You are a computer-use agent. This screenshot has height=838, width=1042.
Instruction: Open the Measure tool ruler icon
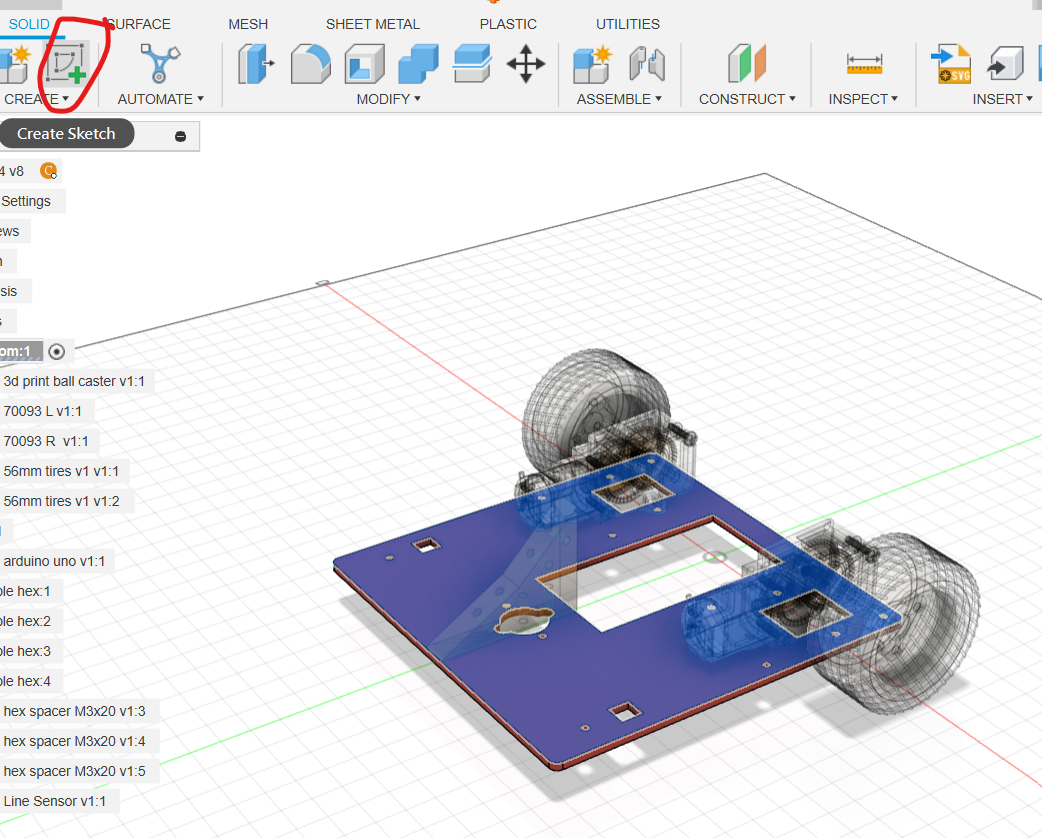[864, 65]
